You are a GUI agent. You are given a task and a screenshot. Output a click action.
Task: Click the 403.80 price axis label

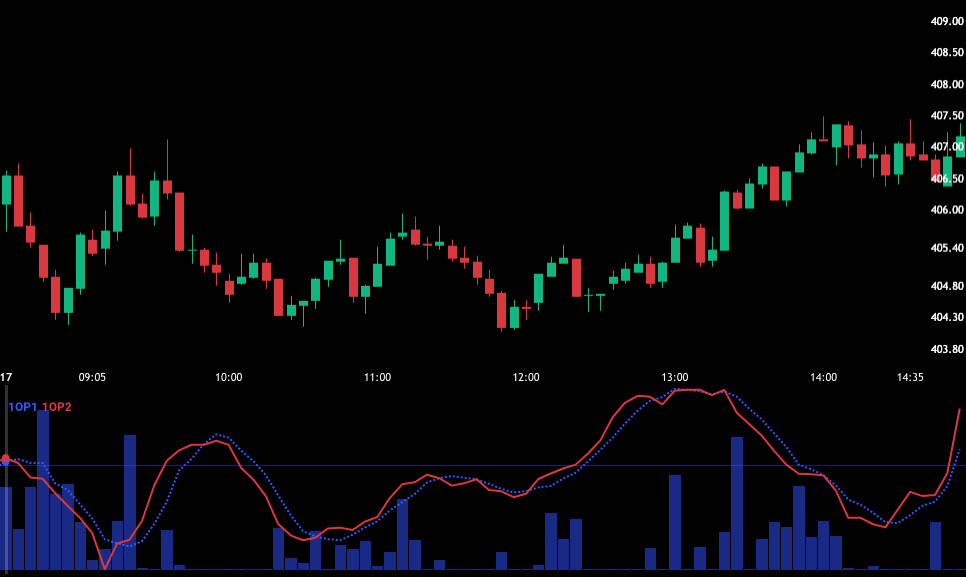pos(946,350)
